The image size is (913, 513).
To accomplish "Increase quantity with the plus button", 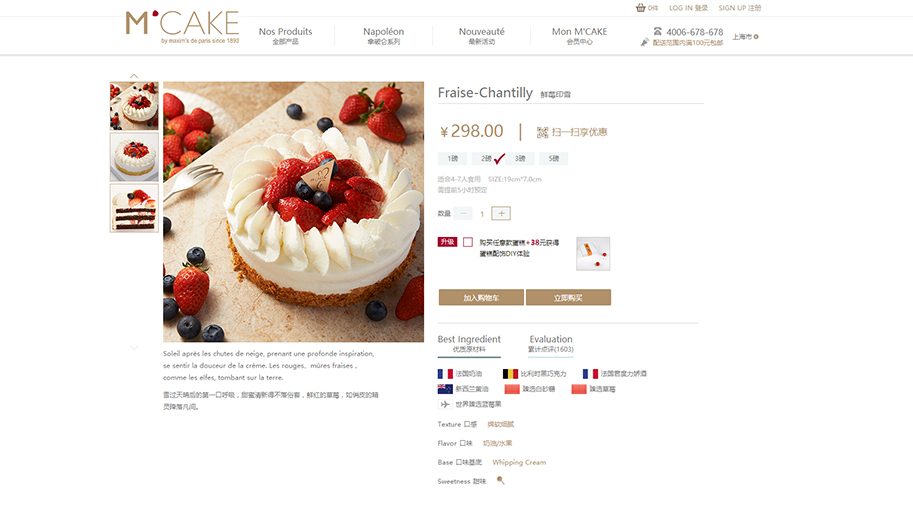I will 501,213.
